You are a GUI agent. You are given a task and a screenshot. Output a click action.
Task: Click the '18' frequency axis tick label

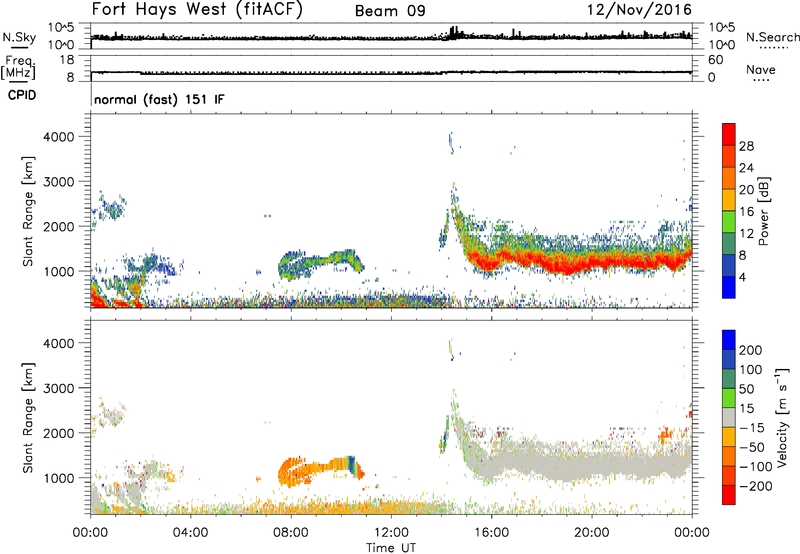pyautogui.click(x=66, y=60)
